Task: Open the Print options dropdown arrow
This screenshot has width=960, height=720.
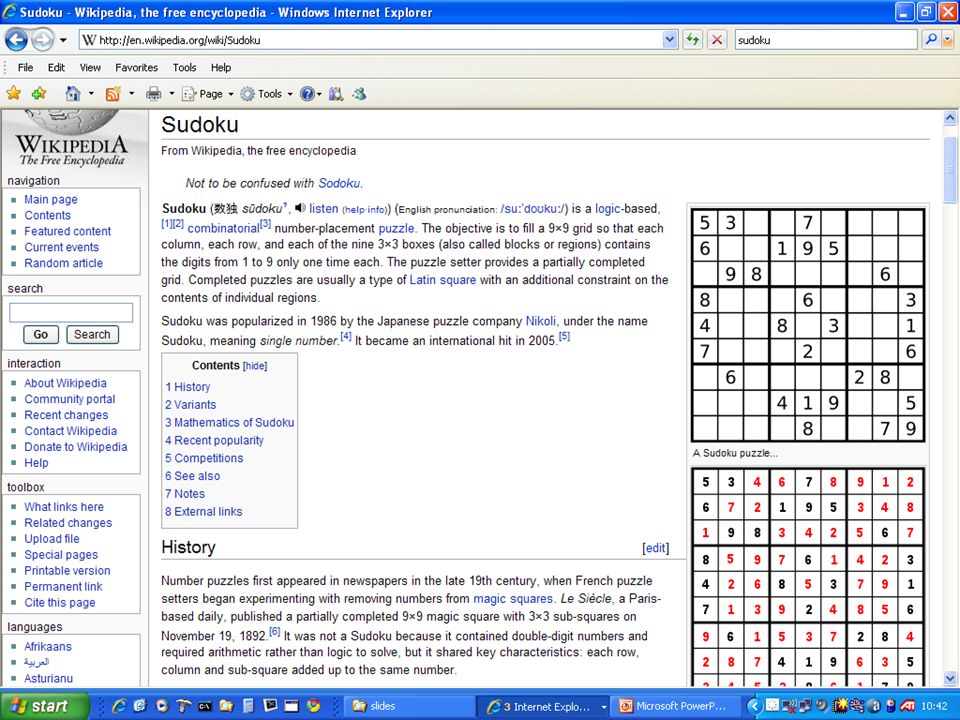Action: [171, 94]
